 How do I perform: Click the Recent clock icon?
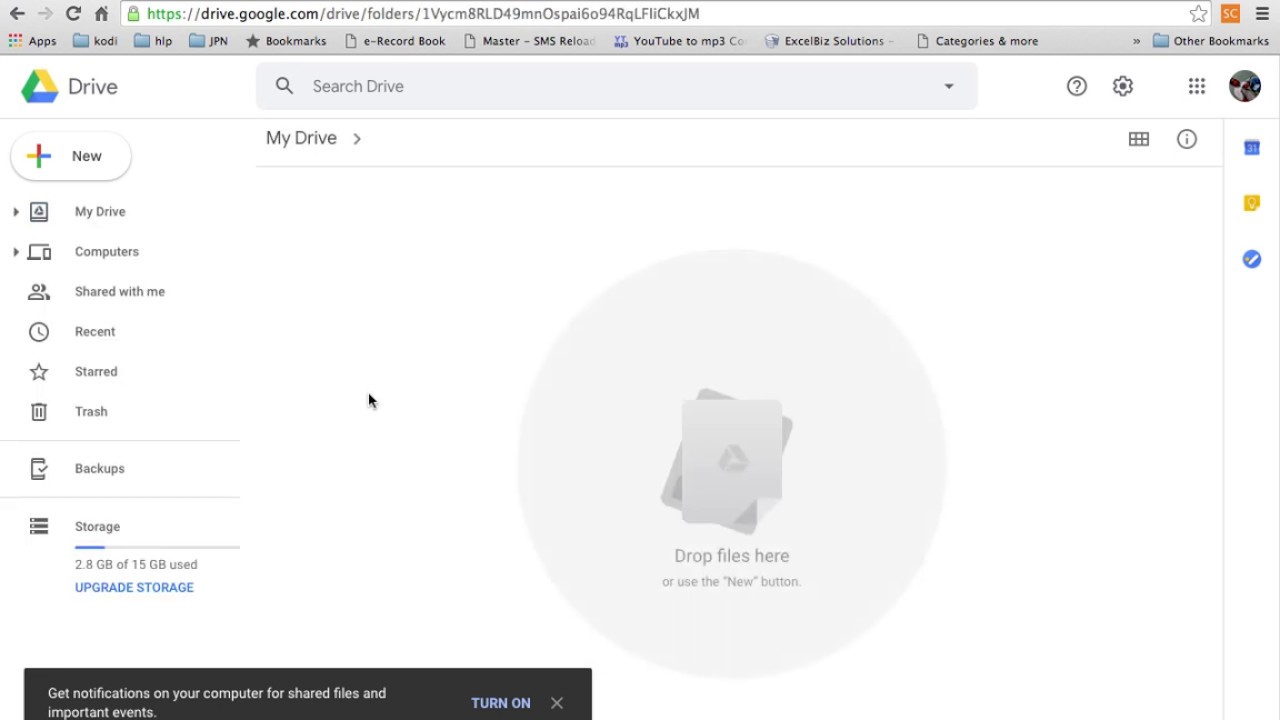pos(39,332)
